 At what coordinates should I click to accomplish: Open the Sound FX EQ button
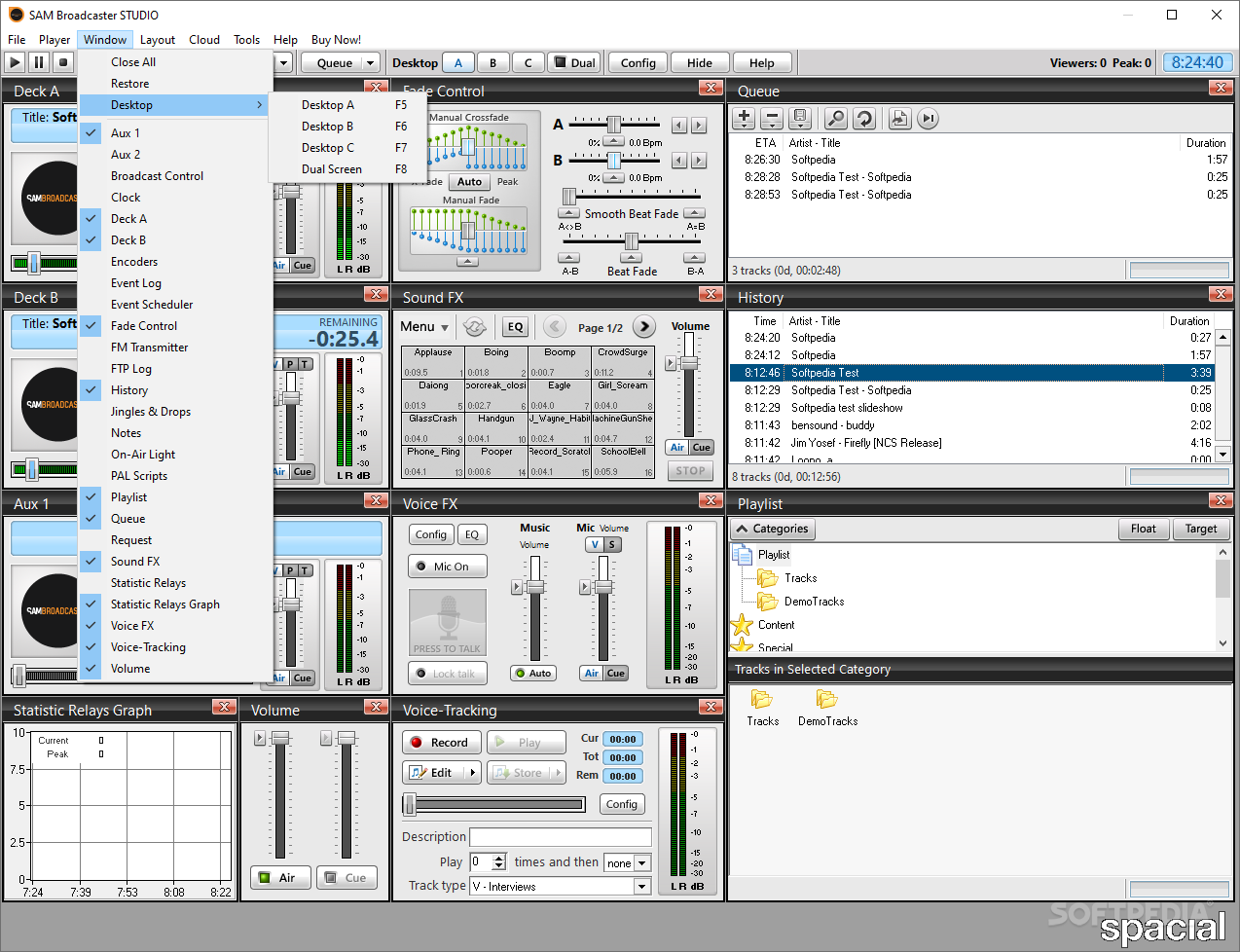point(515,327)
